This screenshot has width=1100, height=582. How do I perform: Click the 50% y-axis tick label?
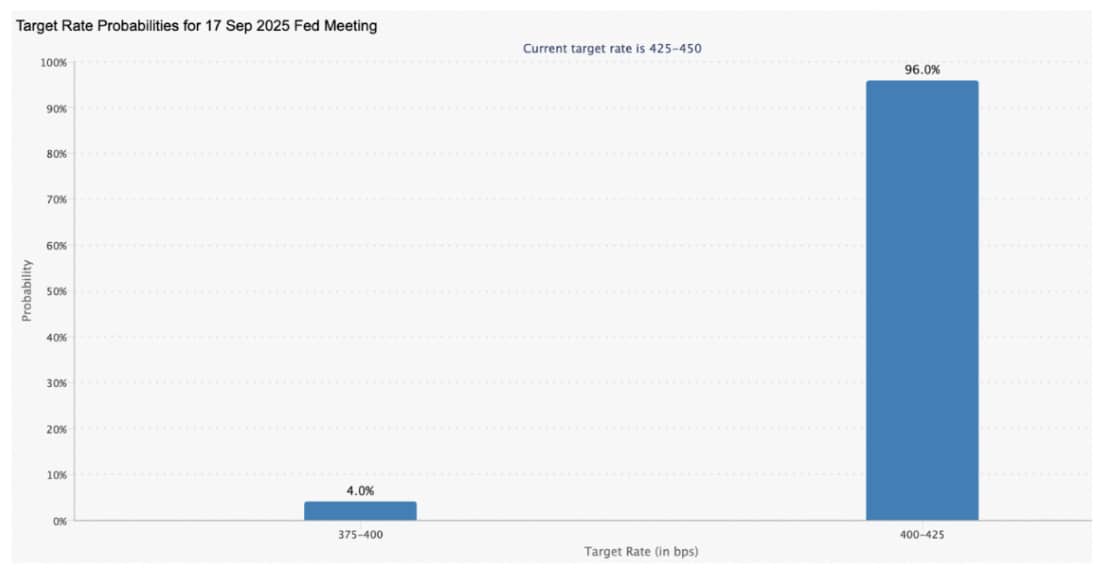[x=55, y=292]
